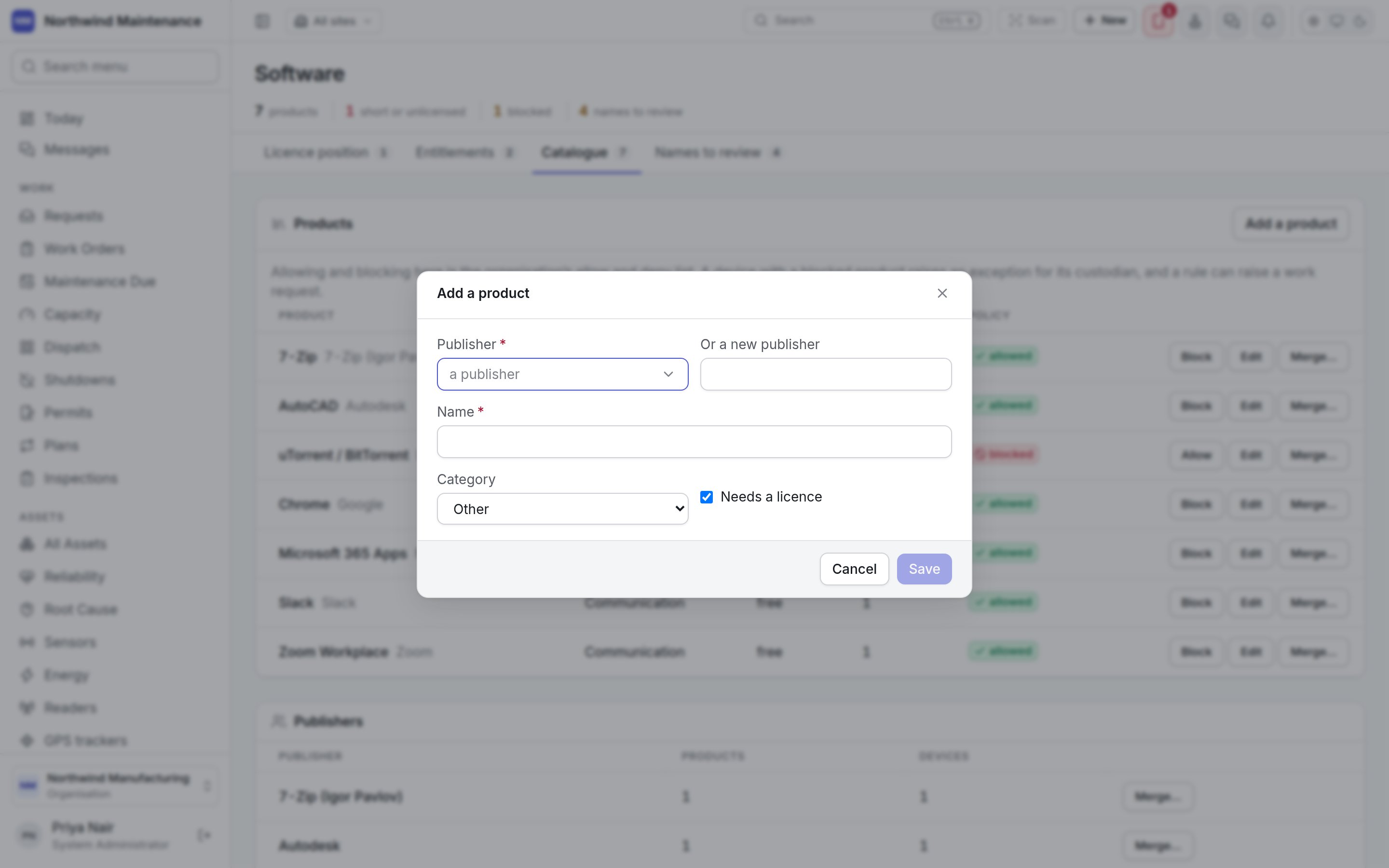Untick the Needs a licence checkbox
This screenshot has width=1389, height=868.
pyautogui.click(x=707, y=497)
